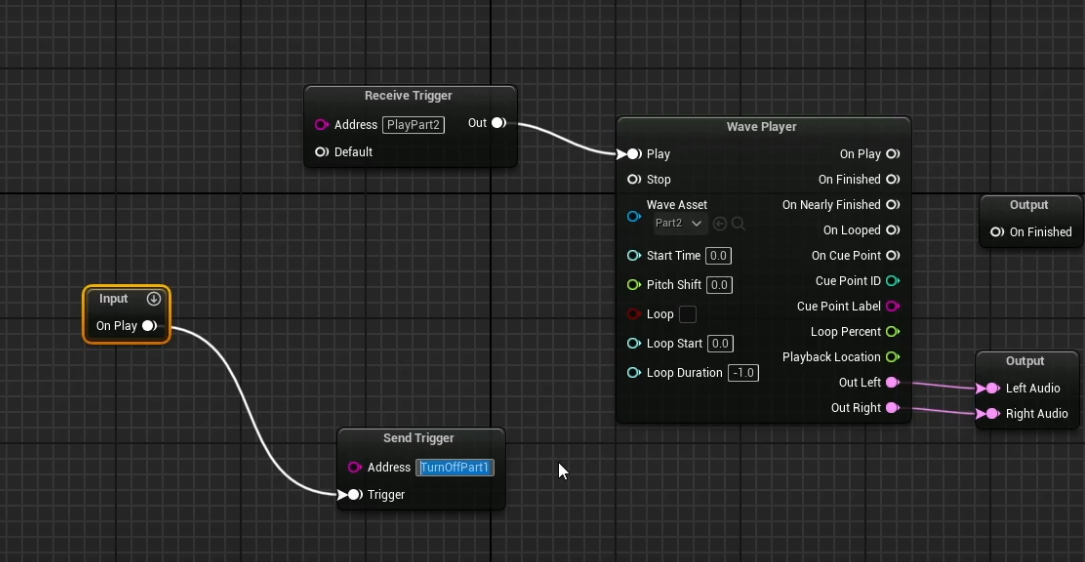
Task: Open the Wave Asset Part2 dropdown
Action: (x=680, y=224)
